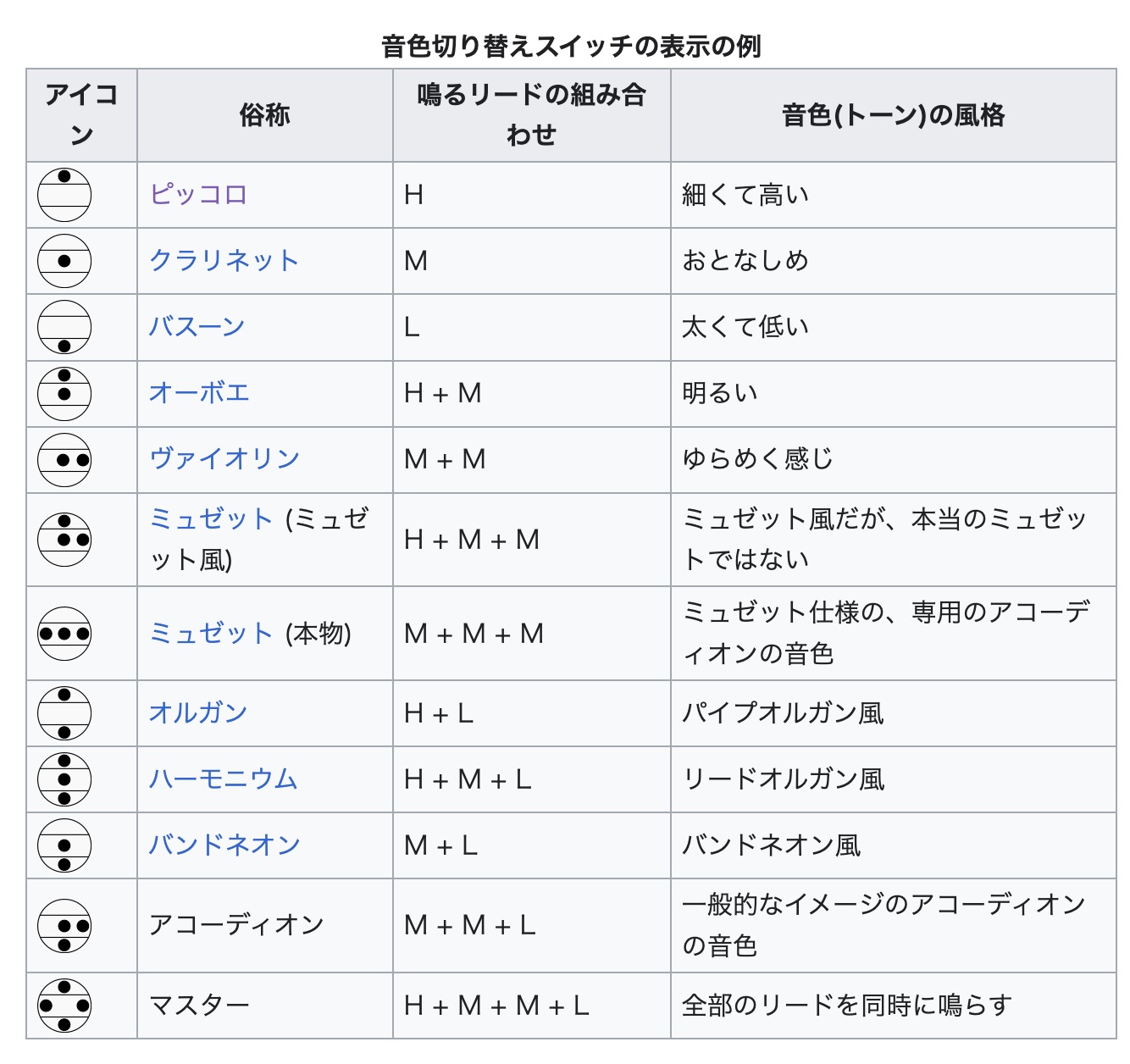Click the Harmonium three-dot vertical icon
The image size is (1130, 1064).
point(64,779)
